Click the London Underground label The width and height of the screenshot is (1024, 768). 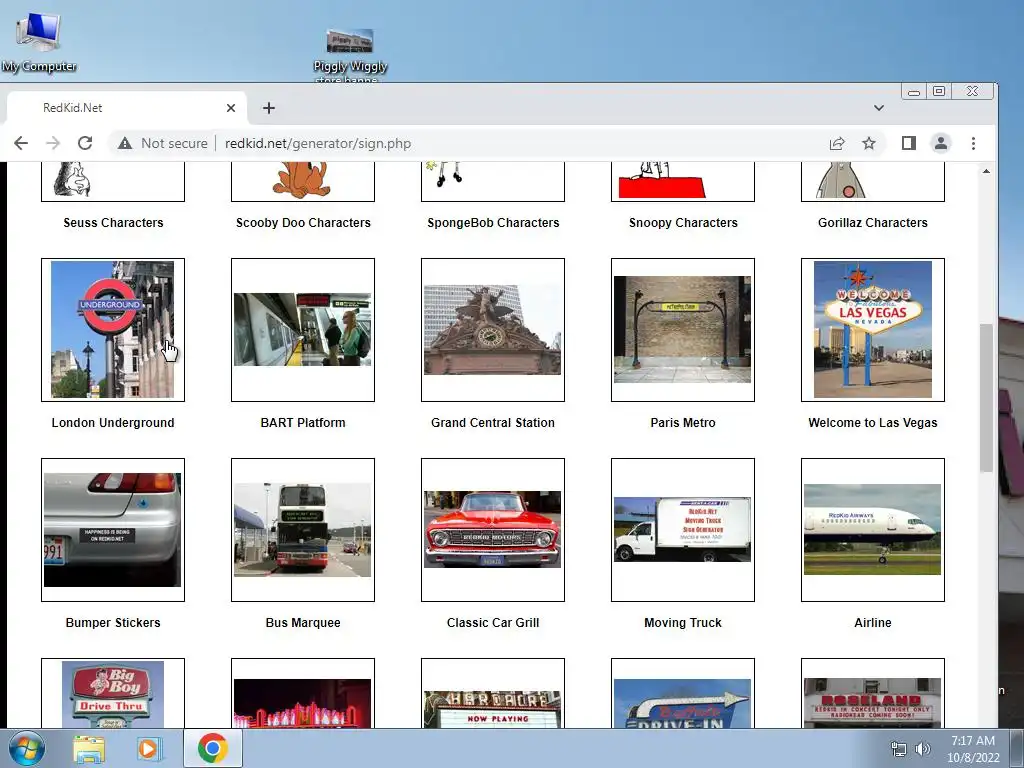pos(113,423)
